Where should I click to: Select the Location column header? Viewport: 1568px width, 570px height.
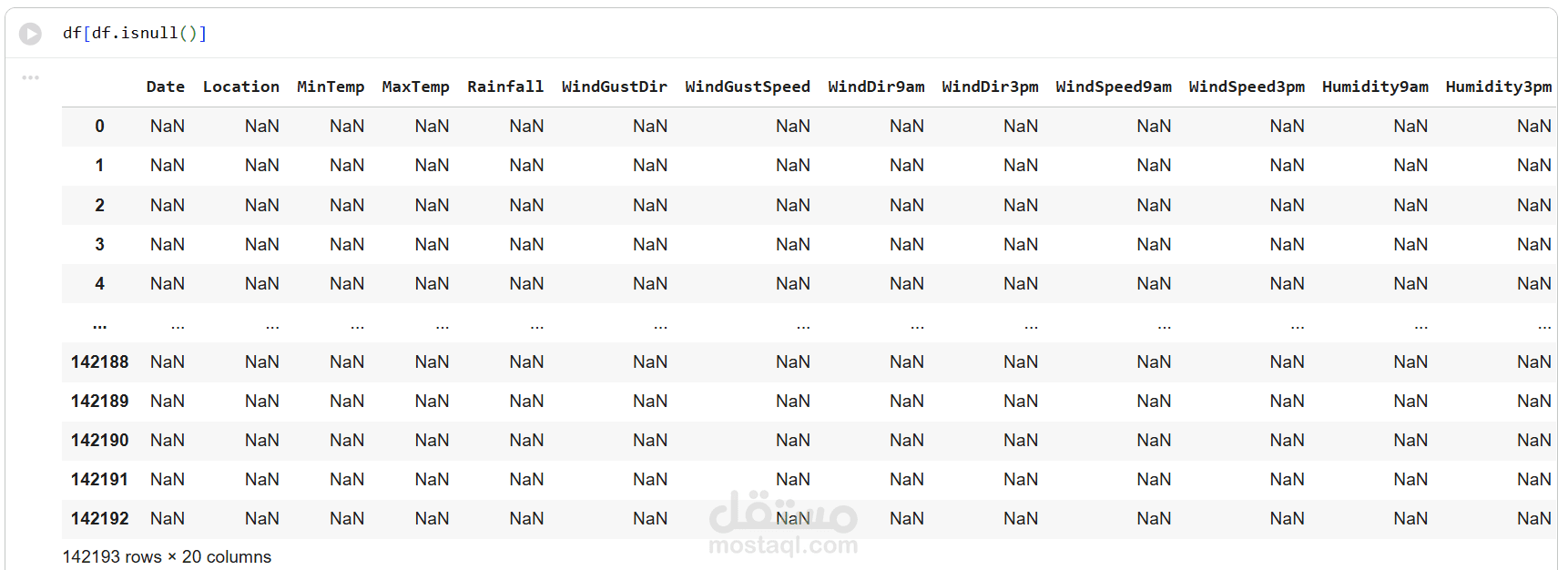[240, 87]
